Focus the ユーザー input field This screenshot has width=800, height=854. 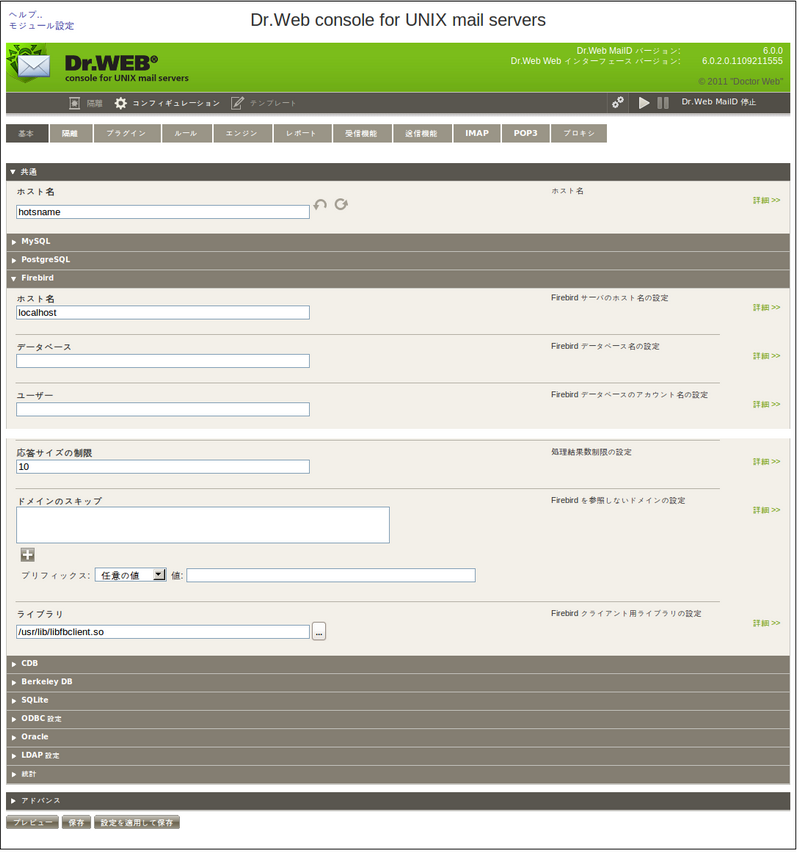(x=163, y=411)
